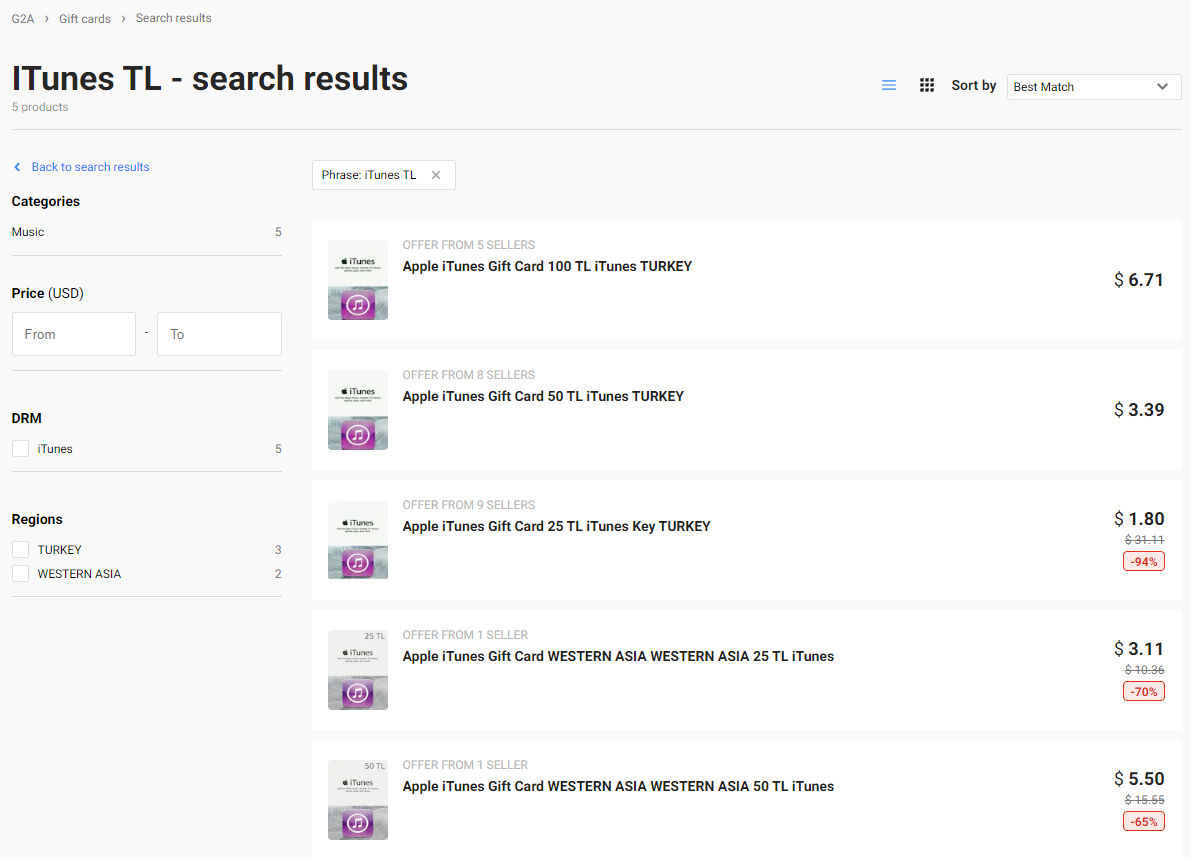
Task: Click 'OFFER FROM 8 SELLERS' label
Action: click(x=469, y=375)
